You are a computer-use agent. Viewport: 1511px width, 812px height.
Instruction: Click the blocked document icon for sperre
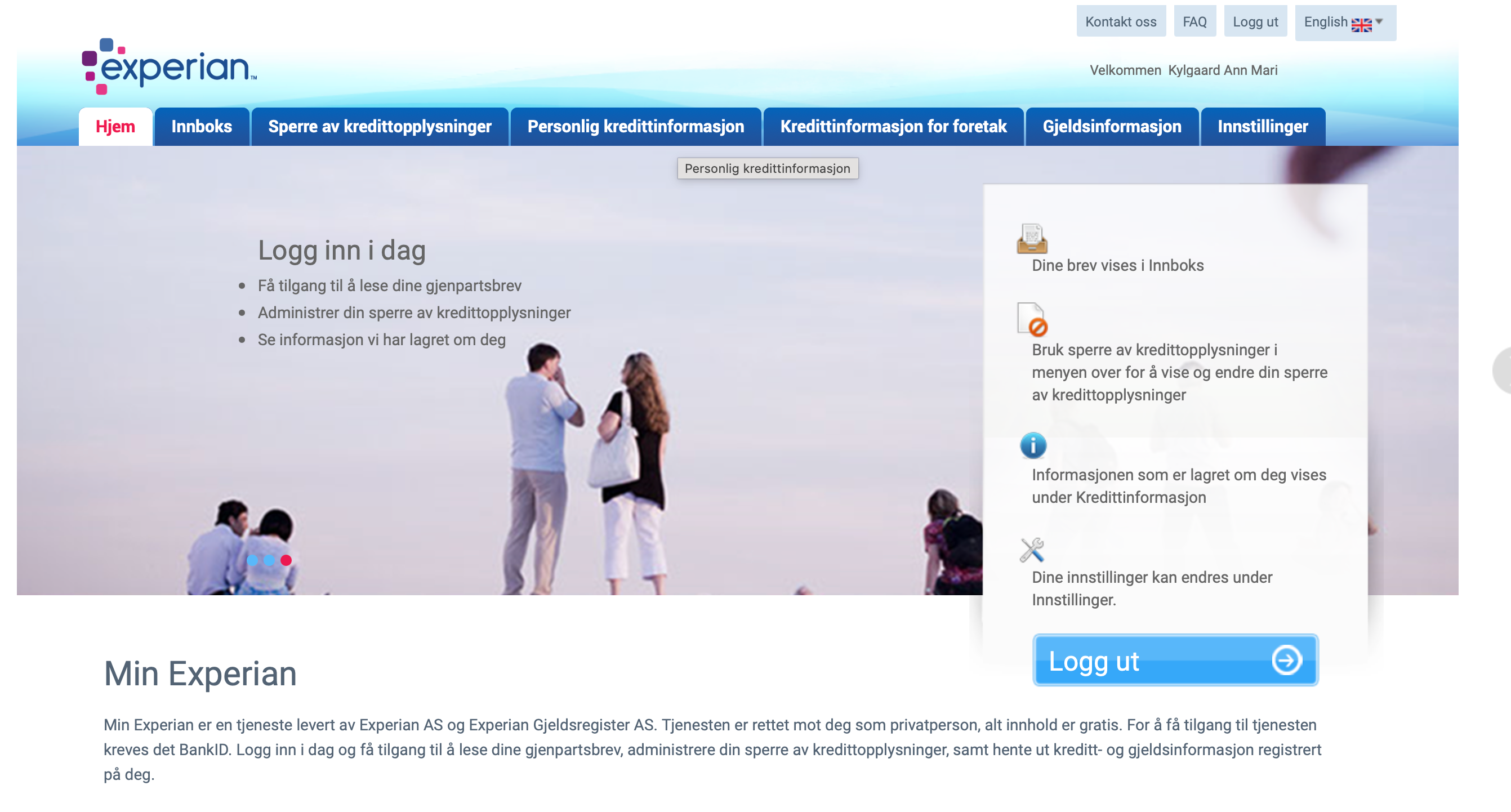tap(1032, 319)
